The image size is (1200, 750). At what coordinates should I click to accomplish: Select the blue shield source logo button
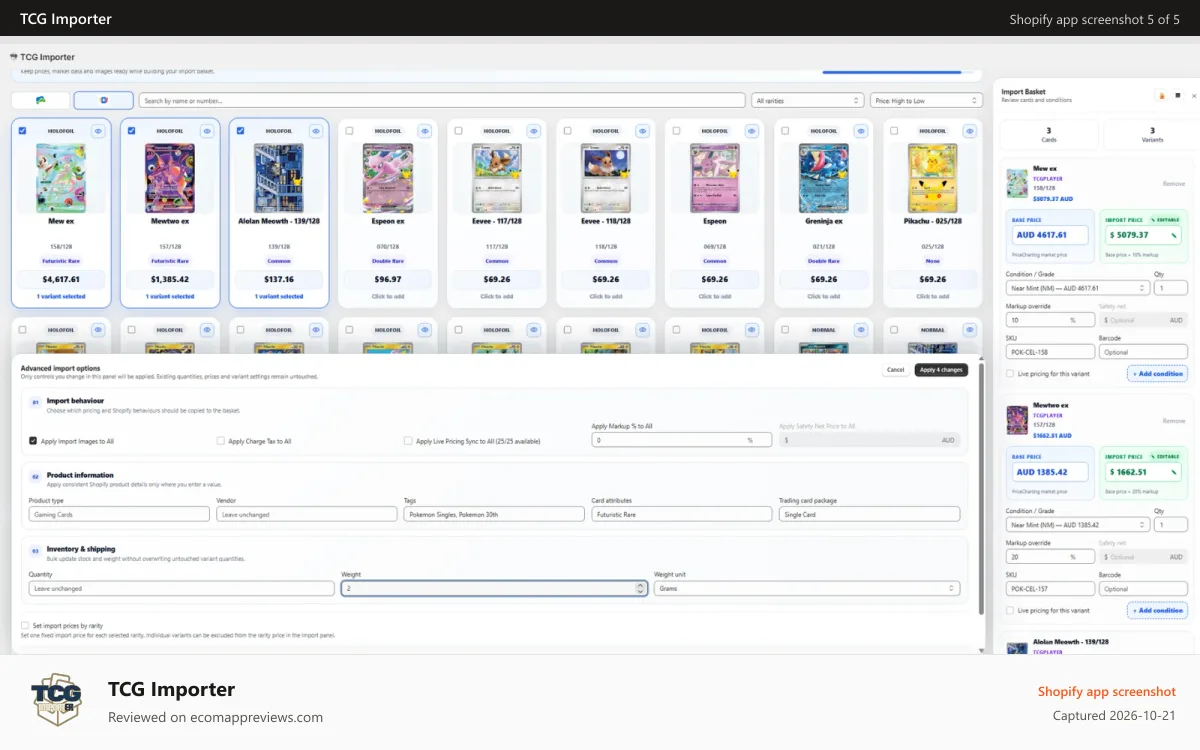tap(104, 100)
